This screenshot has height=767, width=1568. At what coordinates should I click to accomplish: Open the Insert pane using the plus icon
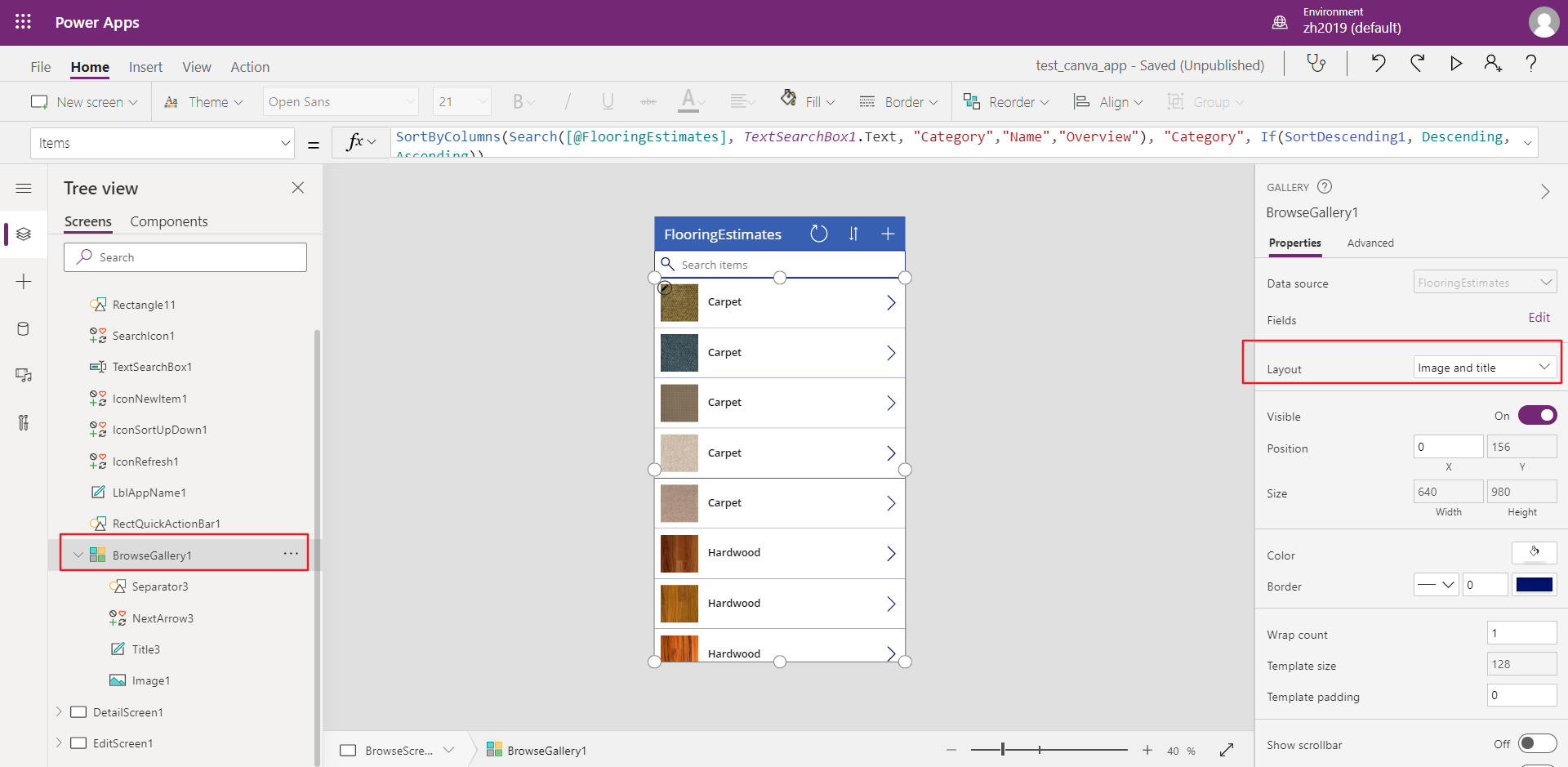tap(24, 281)
